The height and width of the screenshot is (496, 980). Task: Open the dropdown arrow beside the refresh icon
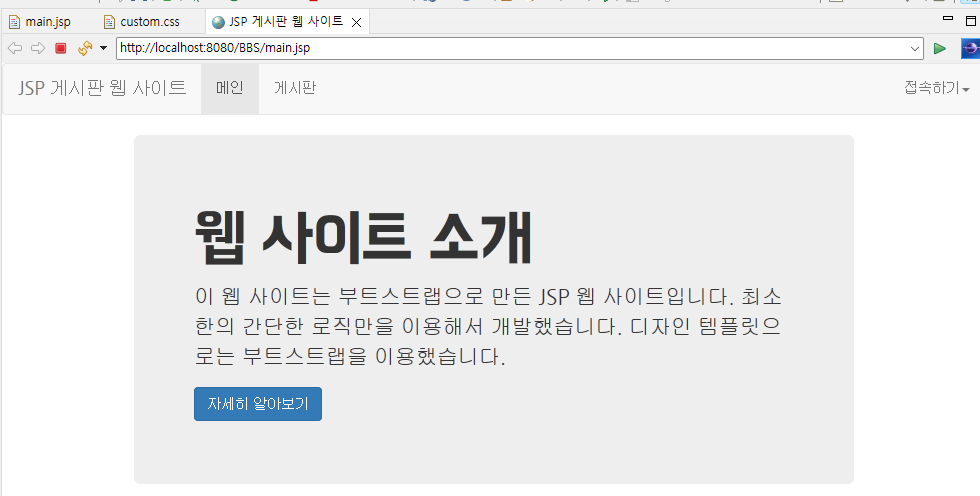103,48
